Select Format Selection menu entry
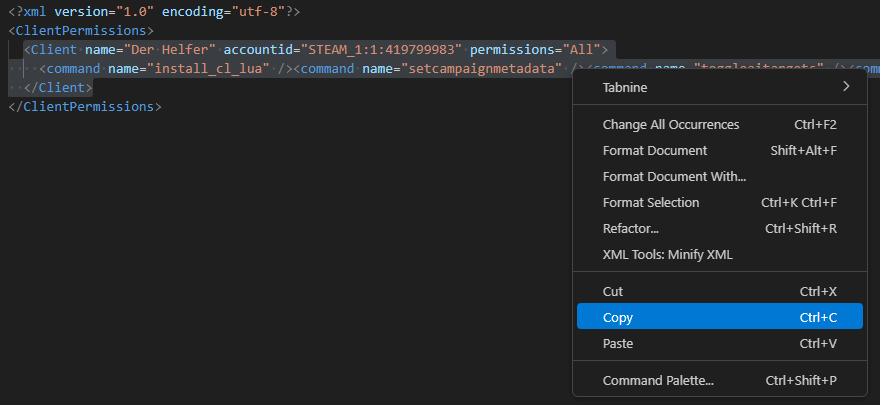This screenshot has width=880, height=405. 650,203
